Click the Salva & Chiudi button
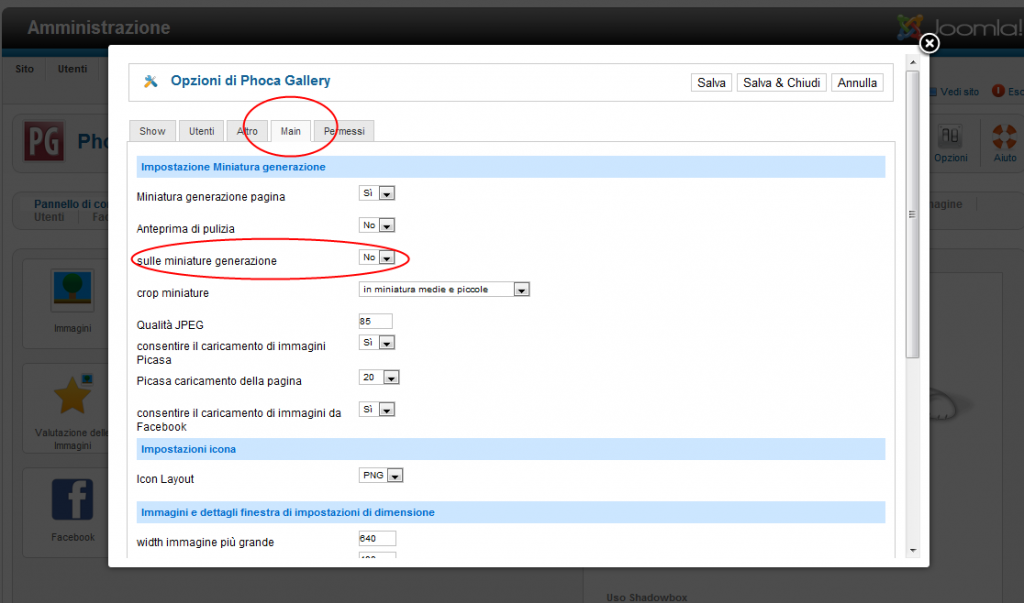The width and height of the screenshot is (1024, 603). [782, 83]
